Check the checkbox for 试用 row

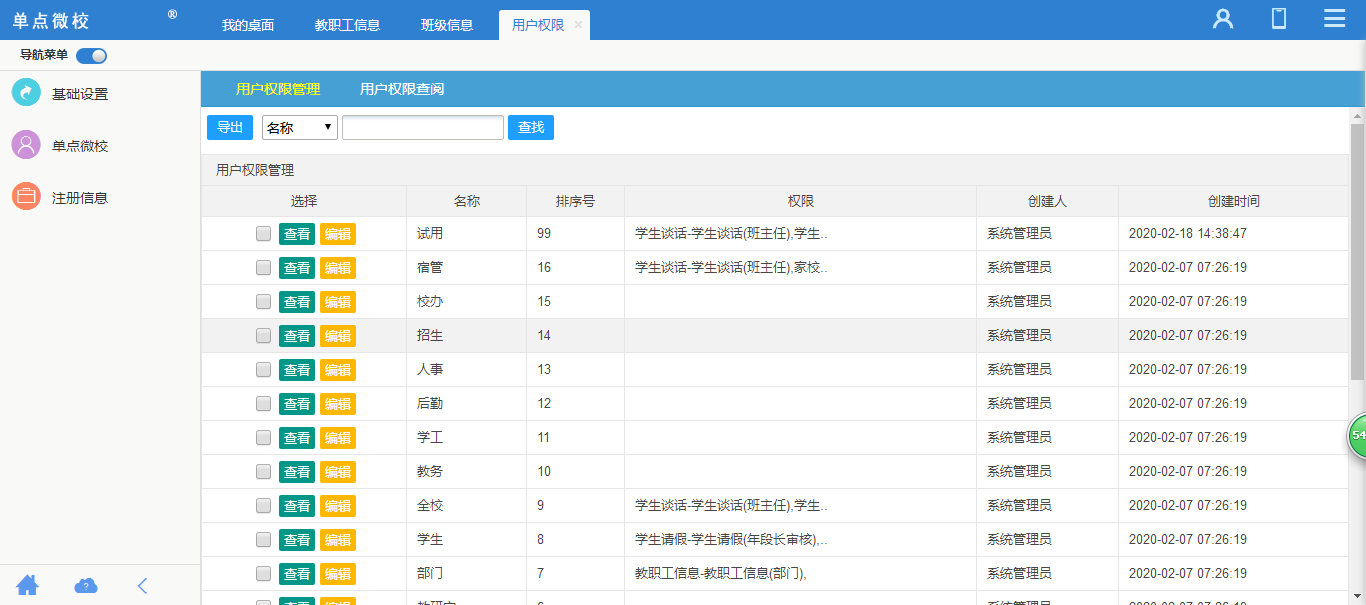[x=263, y=234]
